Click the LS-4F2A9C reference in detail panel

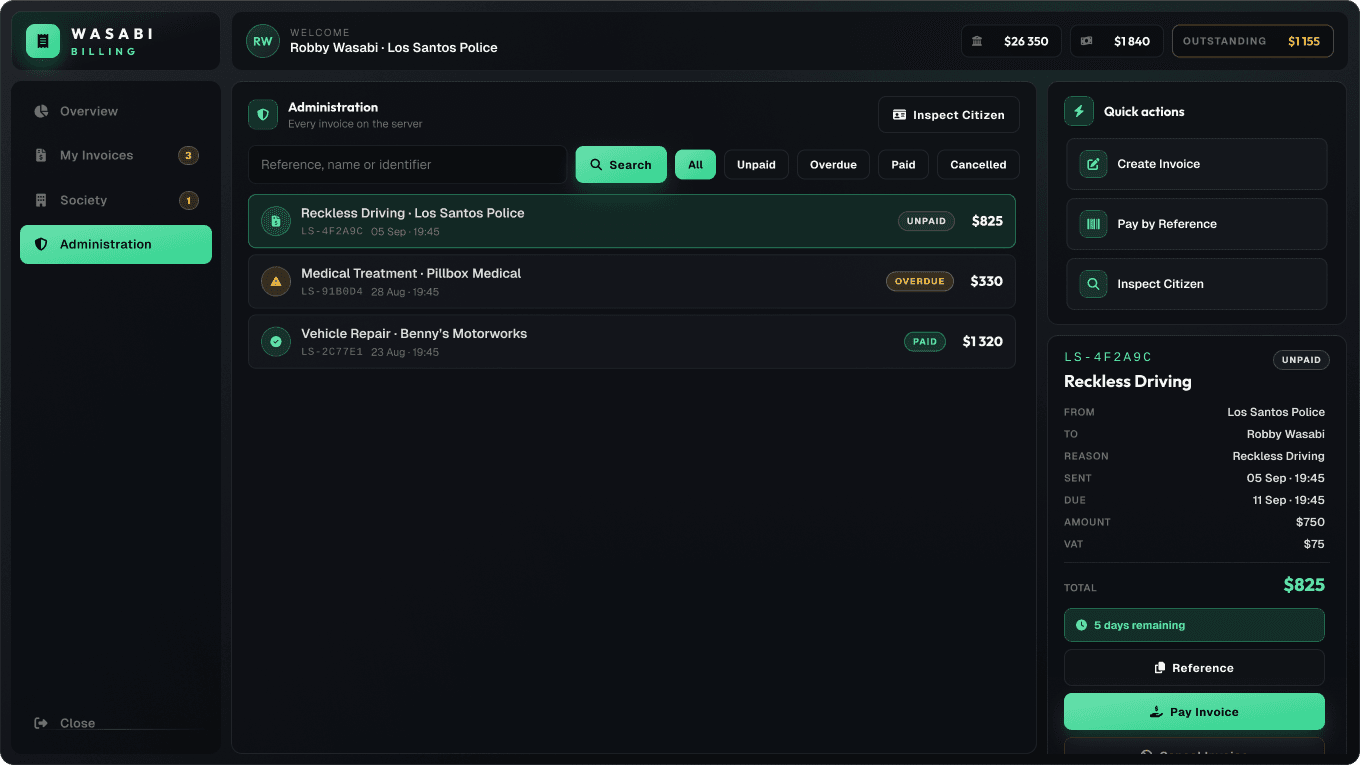[x=1108, y=357]
